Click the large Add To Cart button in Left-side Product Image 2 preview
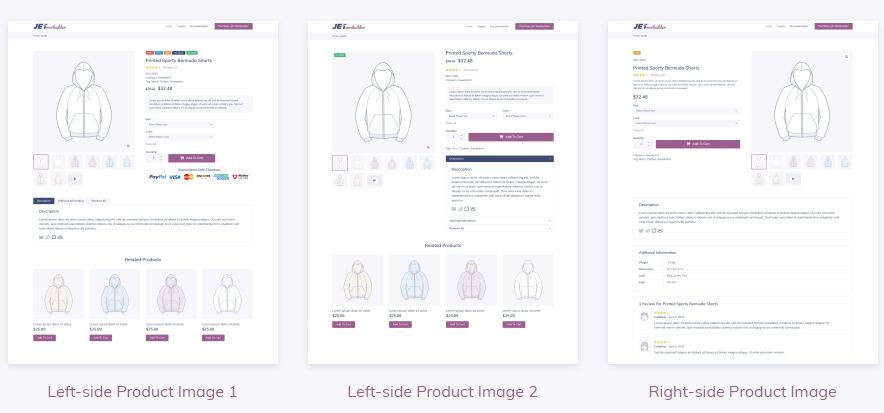The width and height of the screenshot is (884, 413). (511, 137)
